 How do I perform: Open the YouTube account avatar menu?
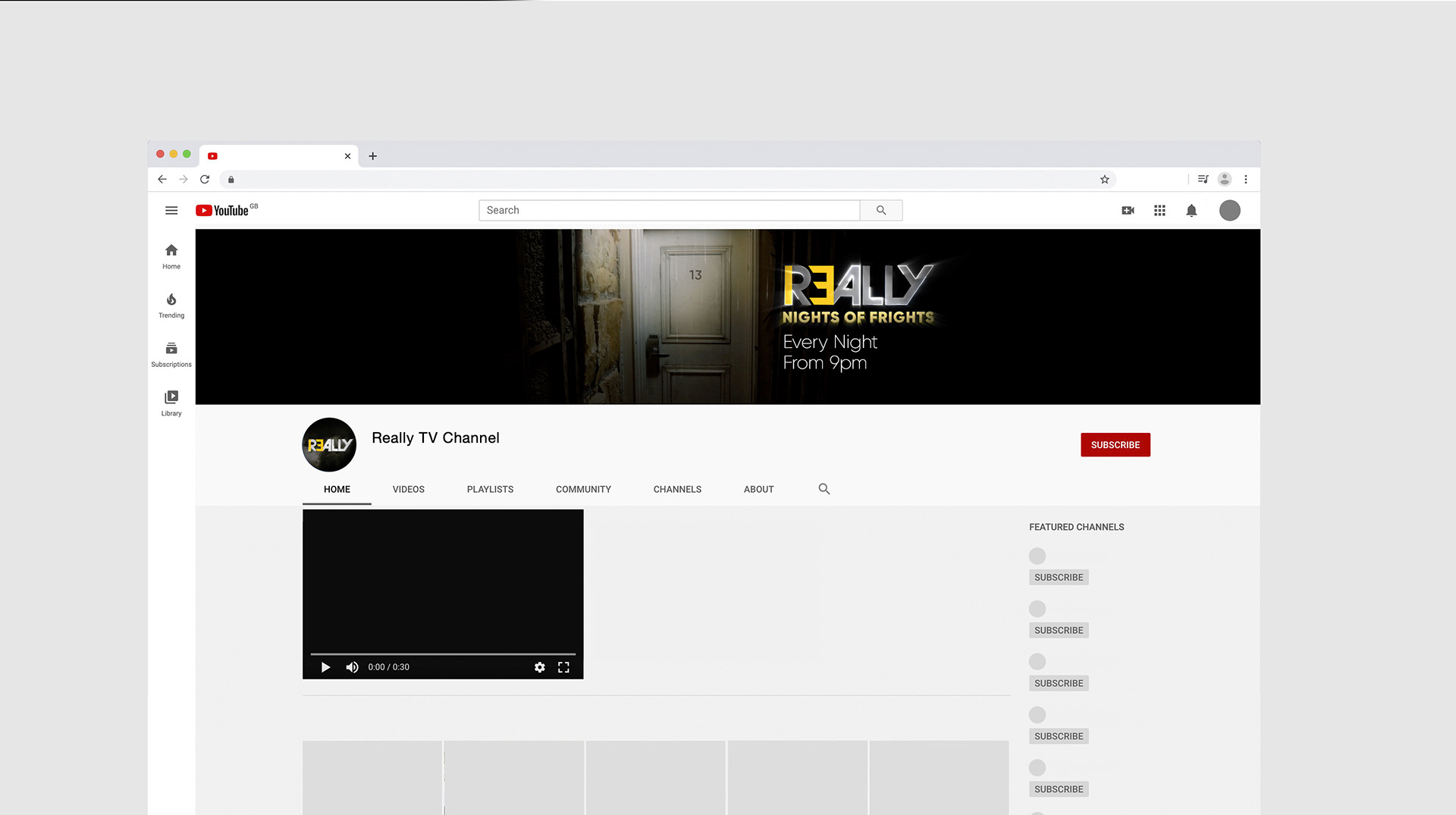tap(1229, 211)
